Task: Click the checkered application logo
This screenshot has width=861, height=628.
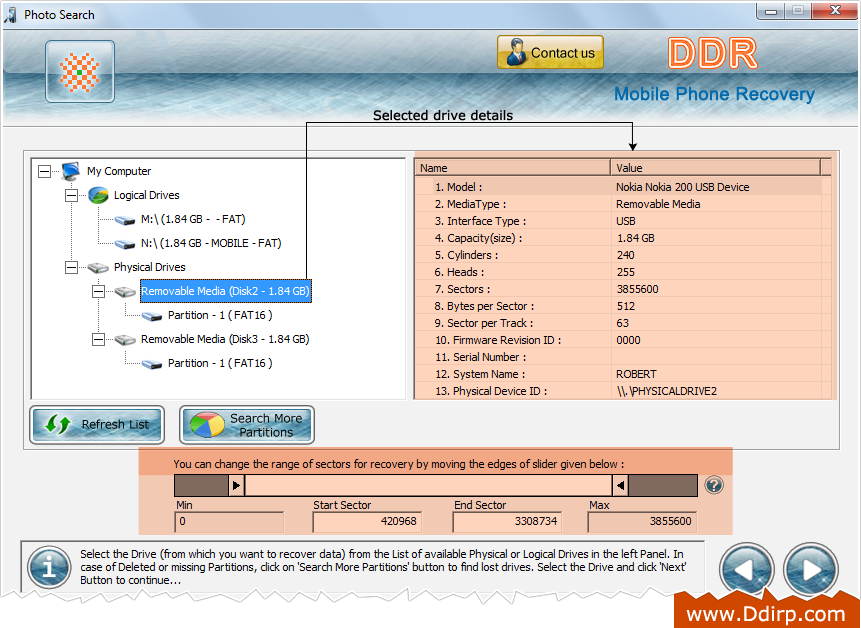Action: 79,71
